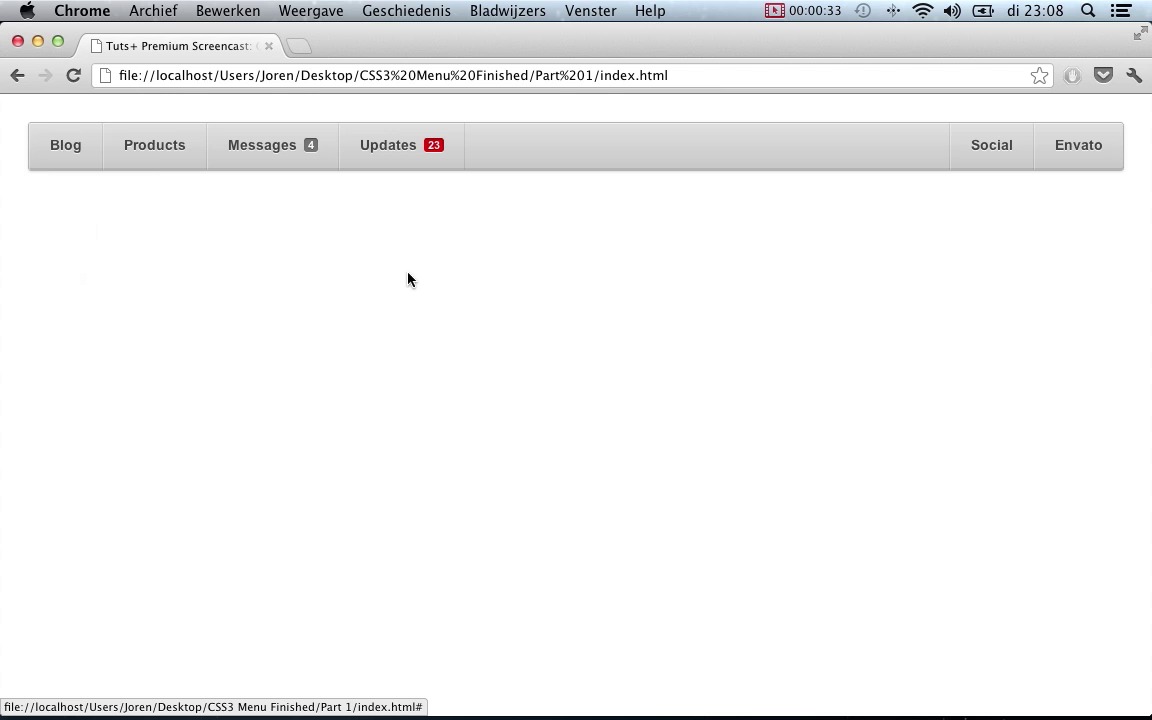Click the hand-shaped extension icon
Viewport: 1152px width, 720px height.
point(1072,76)
